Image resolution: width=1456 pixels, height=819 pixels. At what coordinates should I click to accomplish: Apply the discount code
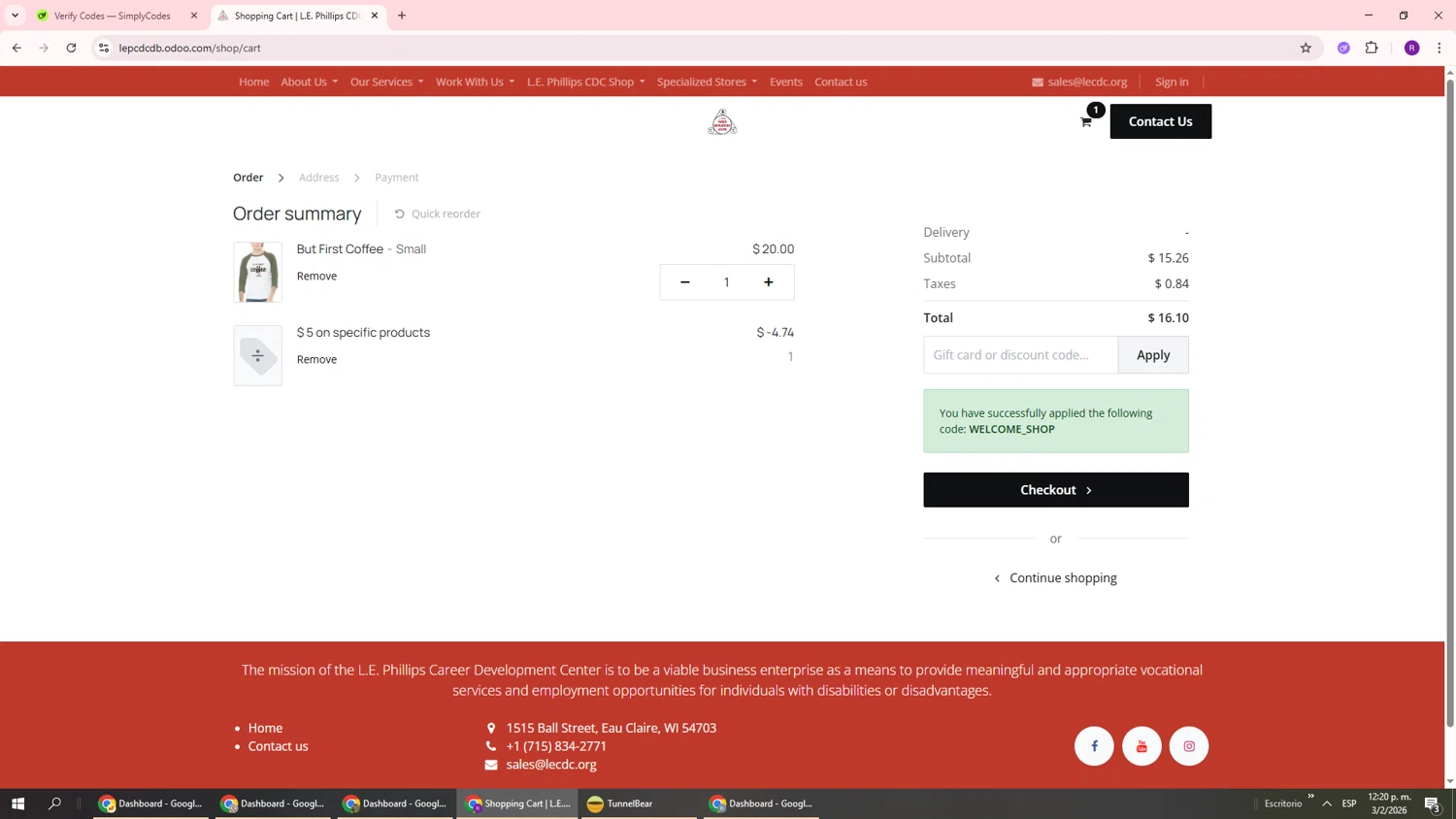click(x=1153, y=355)
